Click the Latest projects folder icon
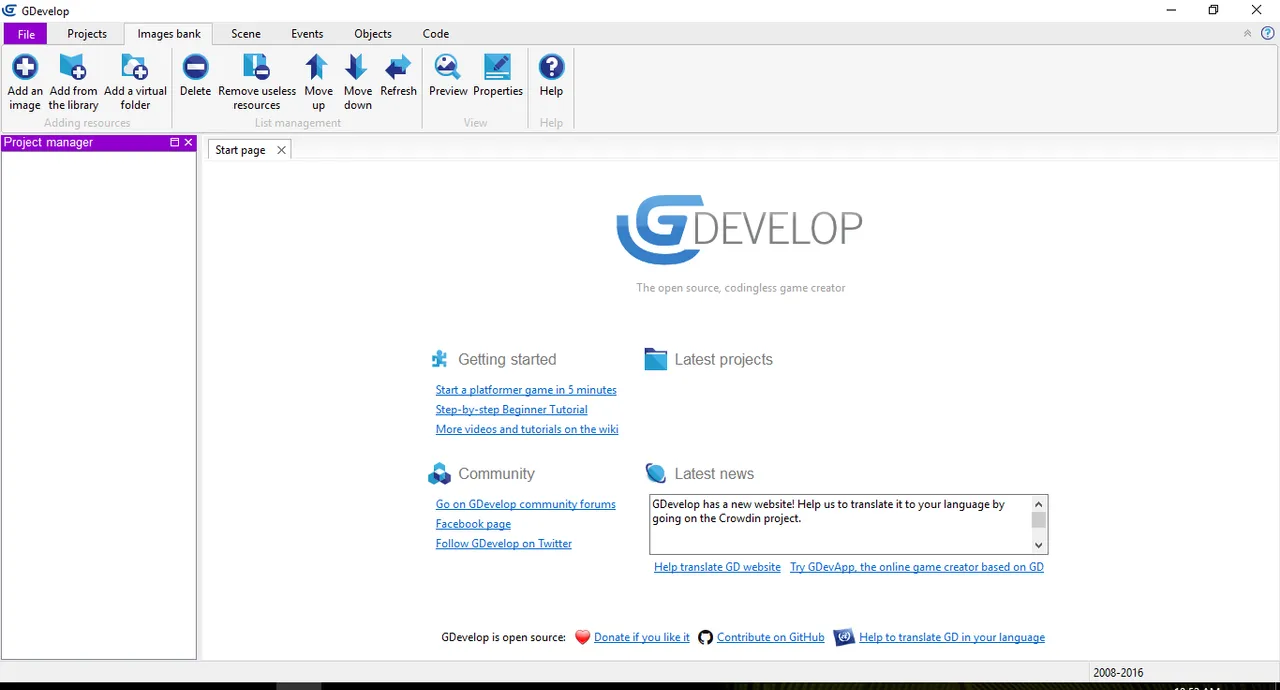 click(x=655, y=359)
